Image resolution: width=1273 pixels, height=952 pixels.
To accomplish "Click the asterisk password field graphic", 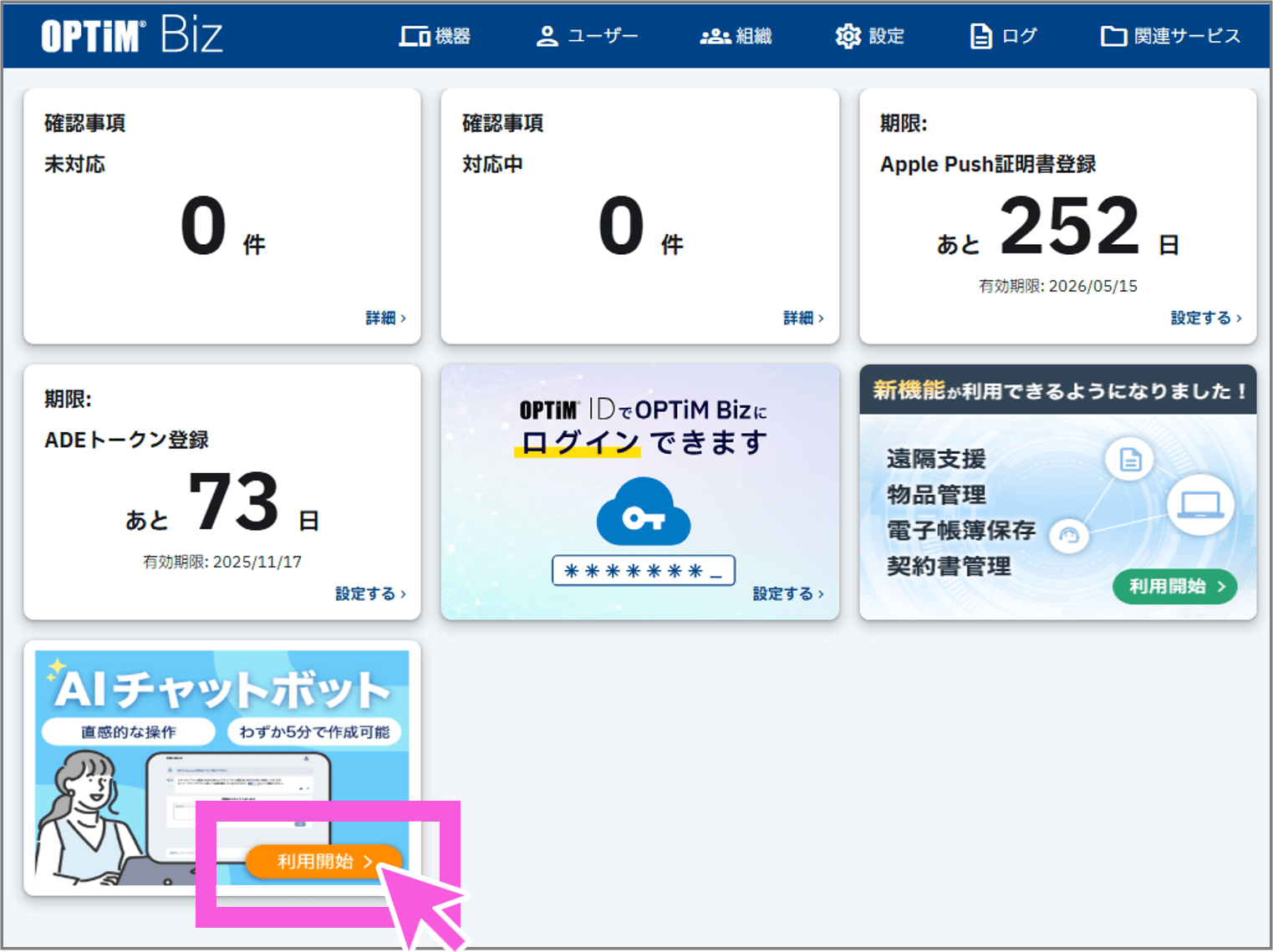I will [x=642, y=570].
